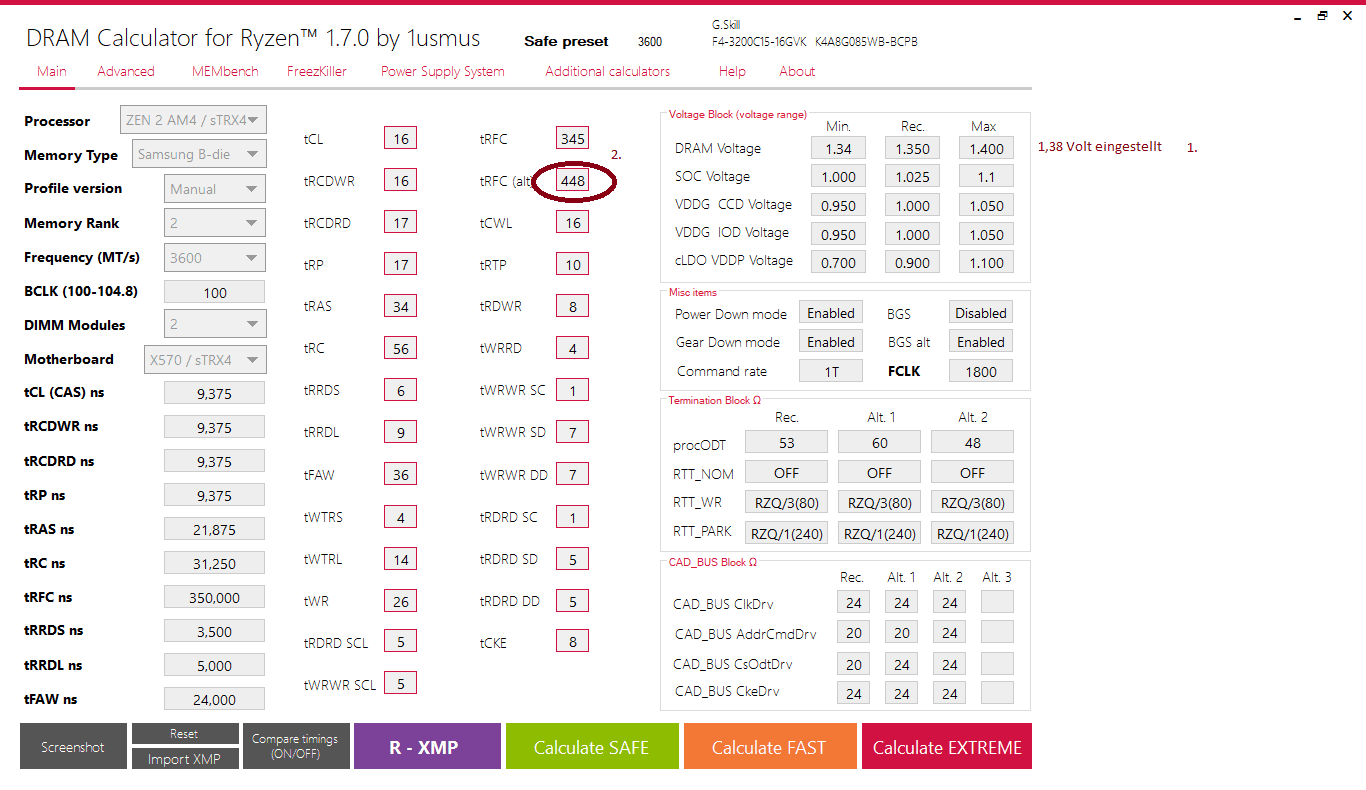This screenshot has width=1366, height=790.
Task: Click procODT Alt. 1 value 60
Action: coord(879,442)
